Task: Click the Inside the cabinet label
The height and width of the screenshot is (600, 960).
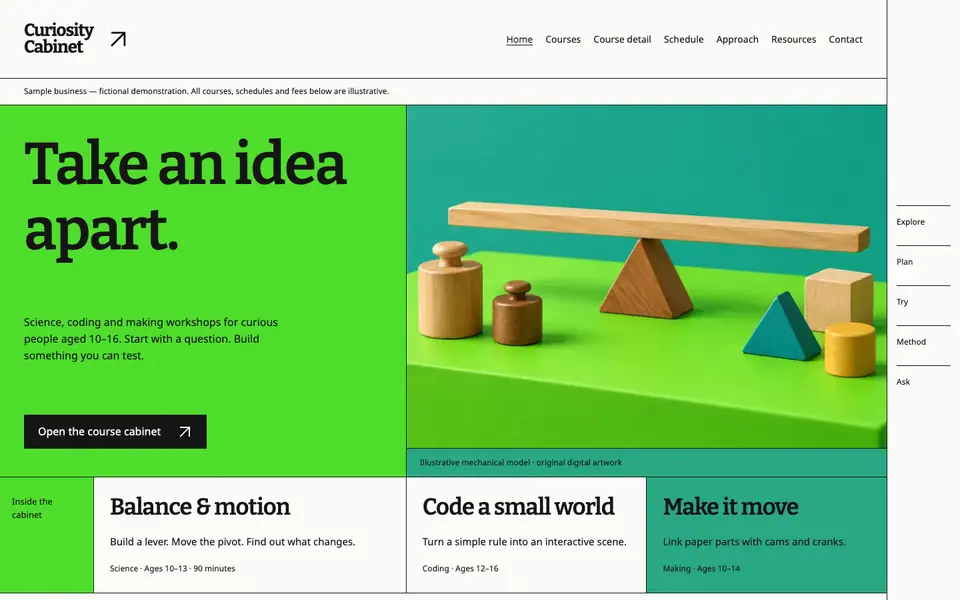Action: 32,508
